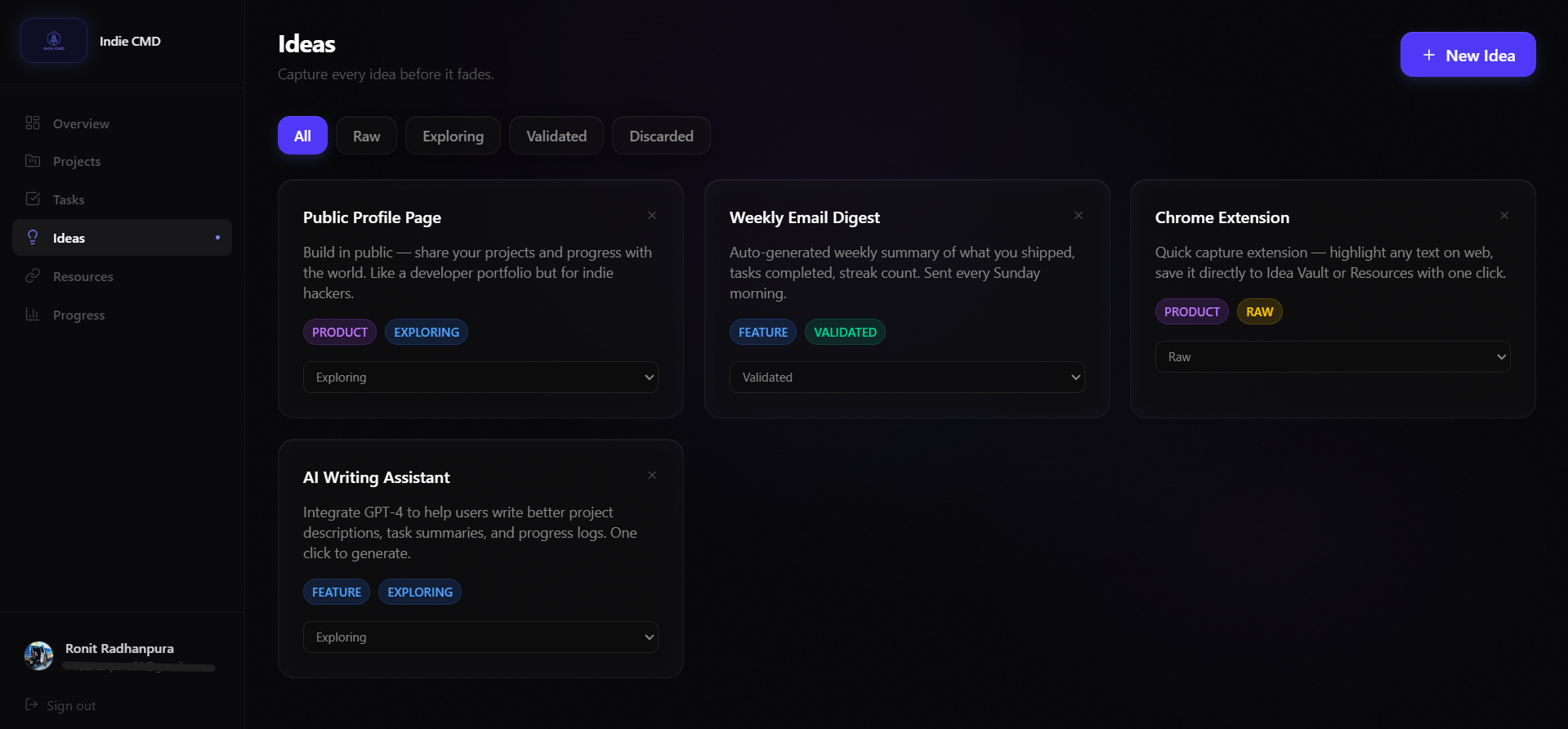The width and height of the screenshot is (1568, 729).
Task: Click the lightbulb Ideas icon in sidebar
Action: tap(33, 237)
